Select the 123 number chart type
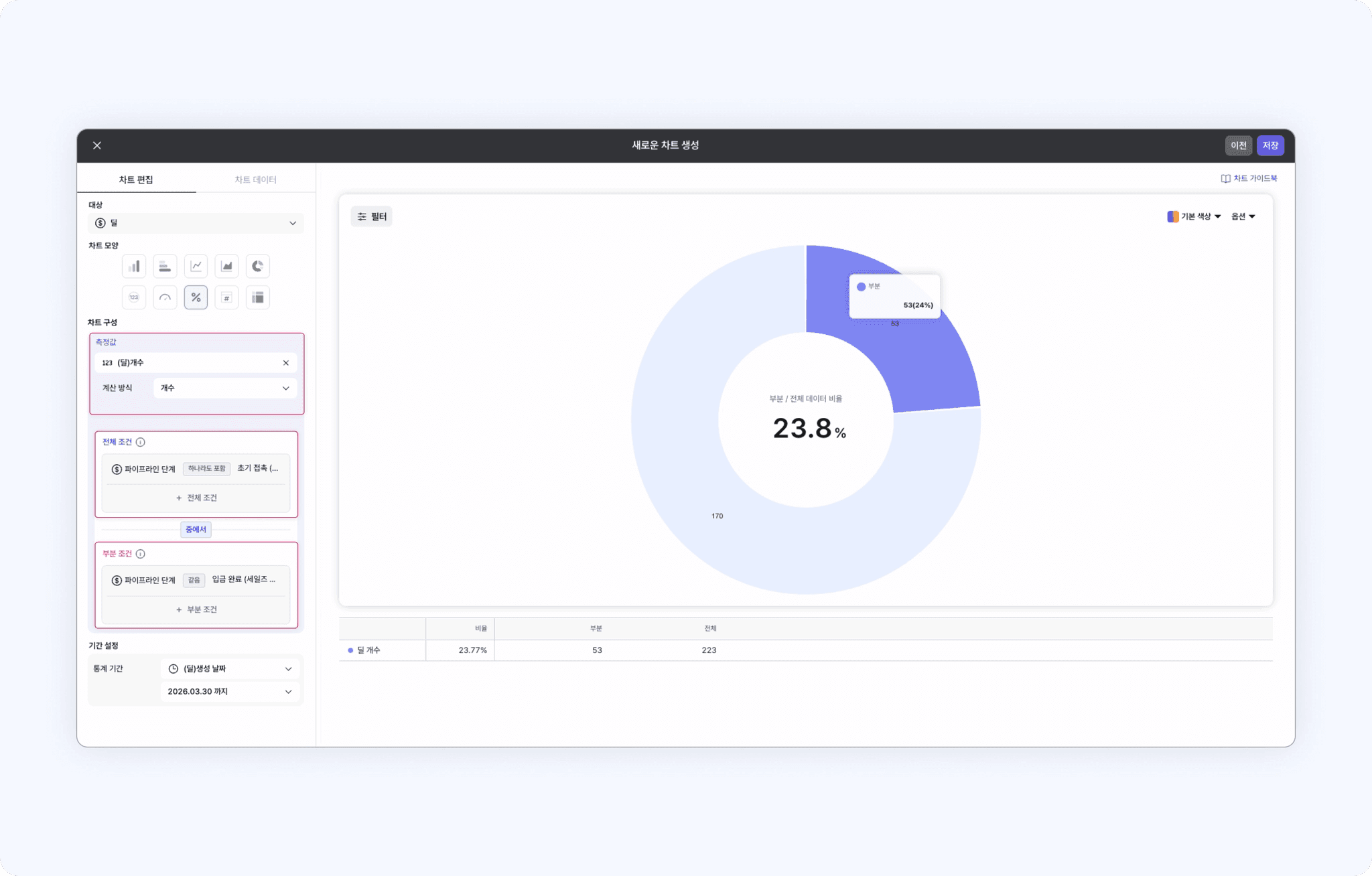This screenshot has width=1372, height=876. (134, 297)
